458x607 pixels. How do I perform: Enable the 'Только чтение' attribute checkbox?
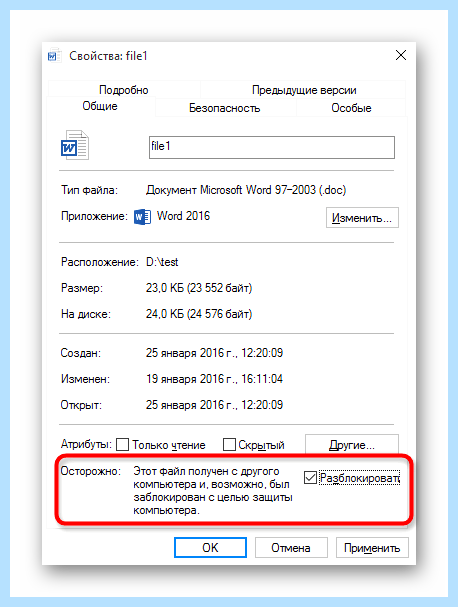click(123, 444)
